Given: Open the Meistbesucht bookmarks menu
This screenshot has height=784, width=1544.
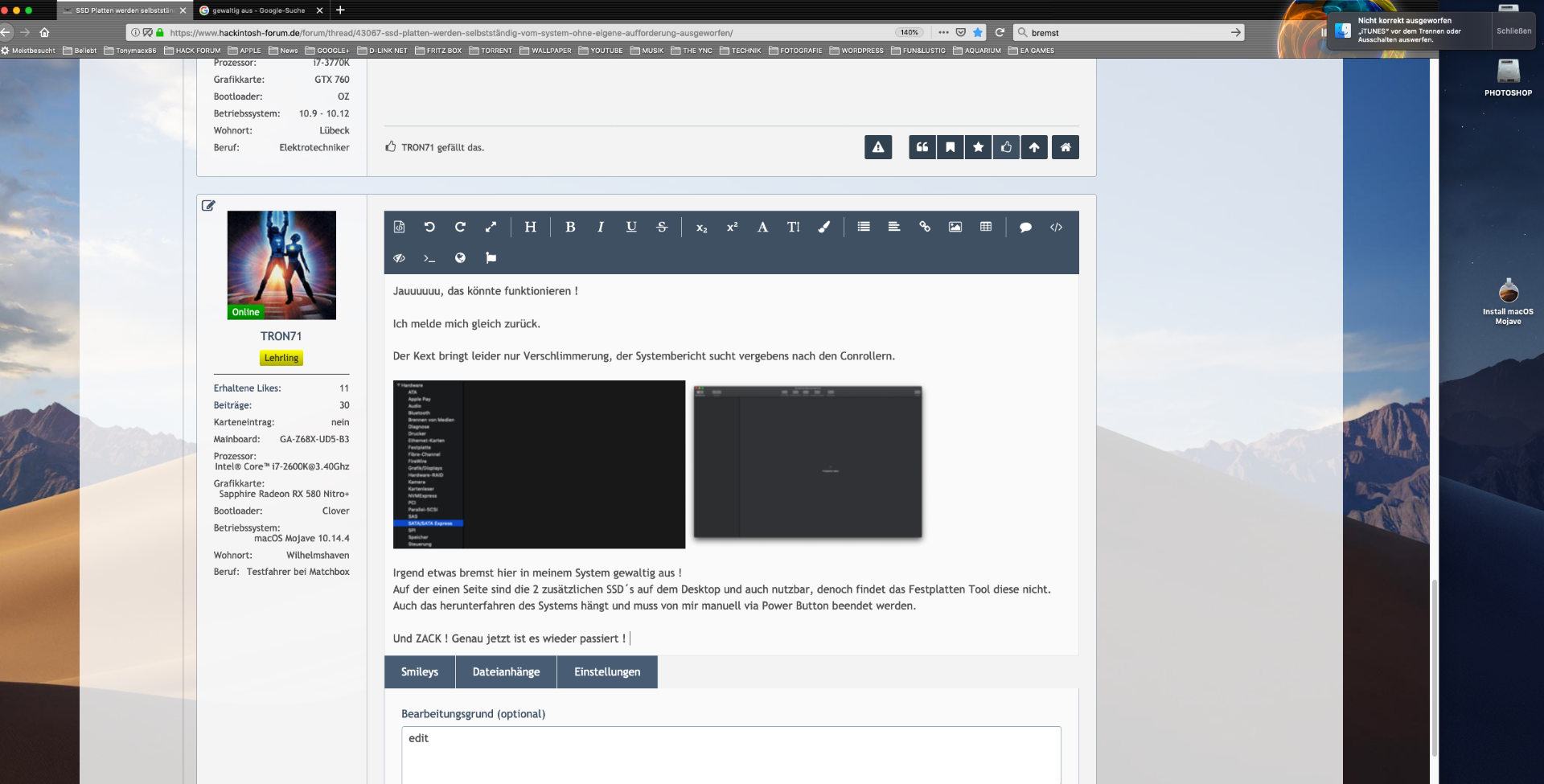Looking at the screenshot, I should 28,51.
